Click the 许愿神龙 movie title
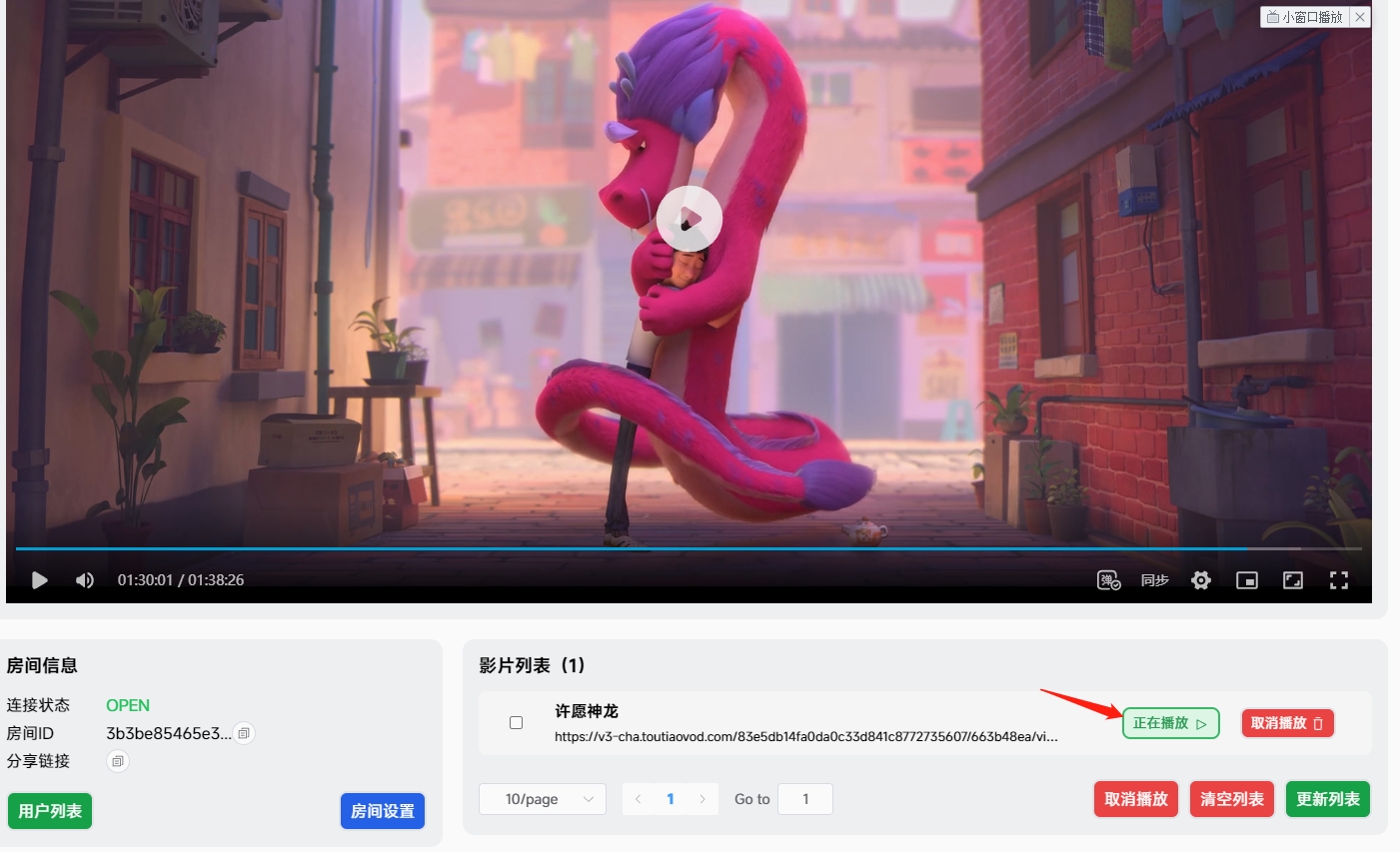Screen dimensions: 1400x852 pos(587,711)
